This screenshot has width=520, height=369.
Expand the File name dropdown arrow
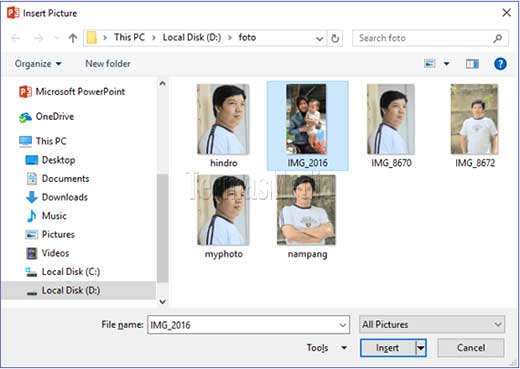pyautogui.click(x=343, y=325)
